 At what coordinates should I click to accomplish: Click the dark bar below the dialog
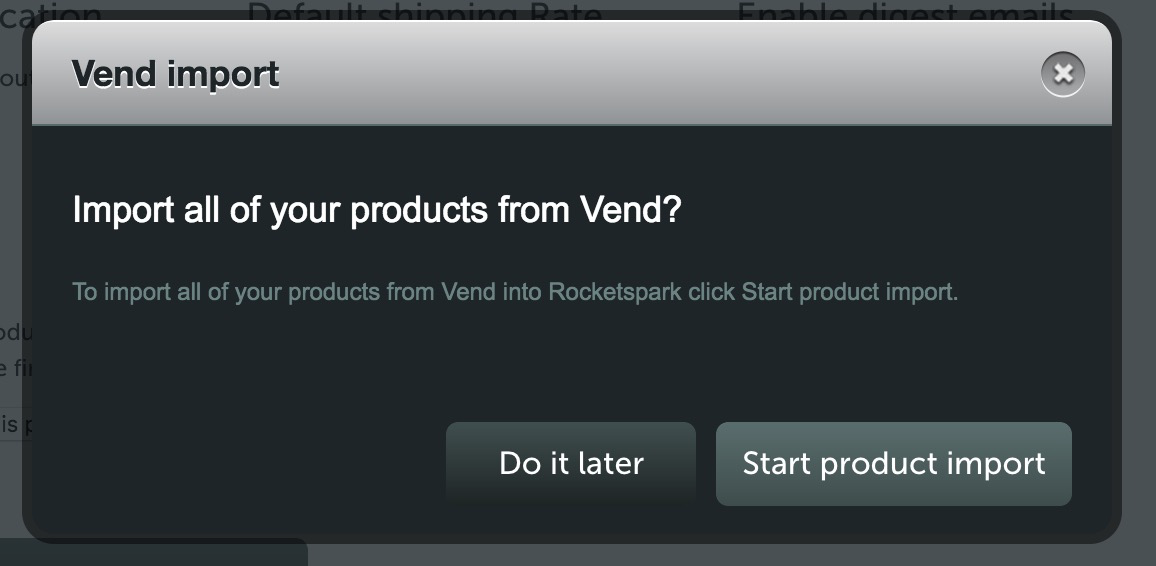[153, 553]
